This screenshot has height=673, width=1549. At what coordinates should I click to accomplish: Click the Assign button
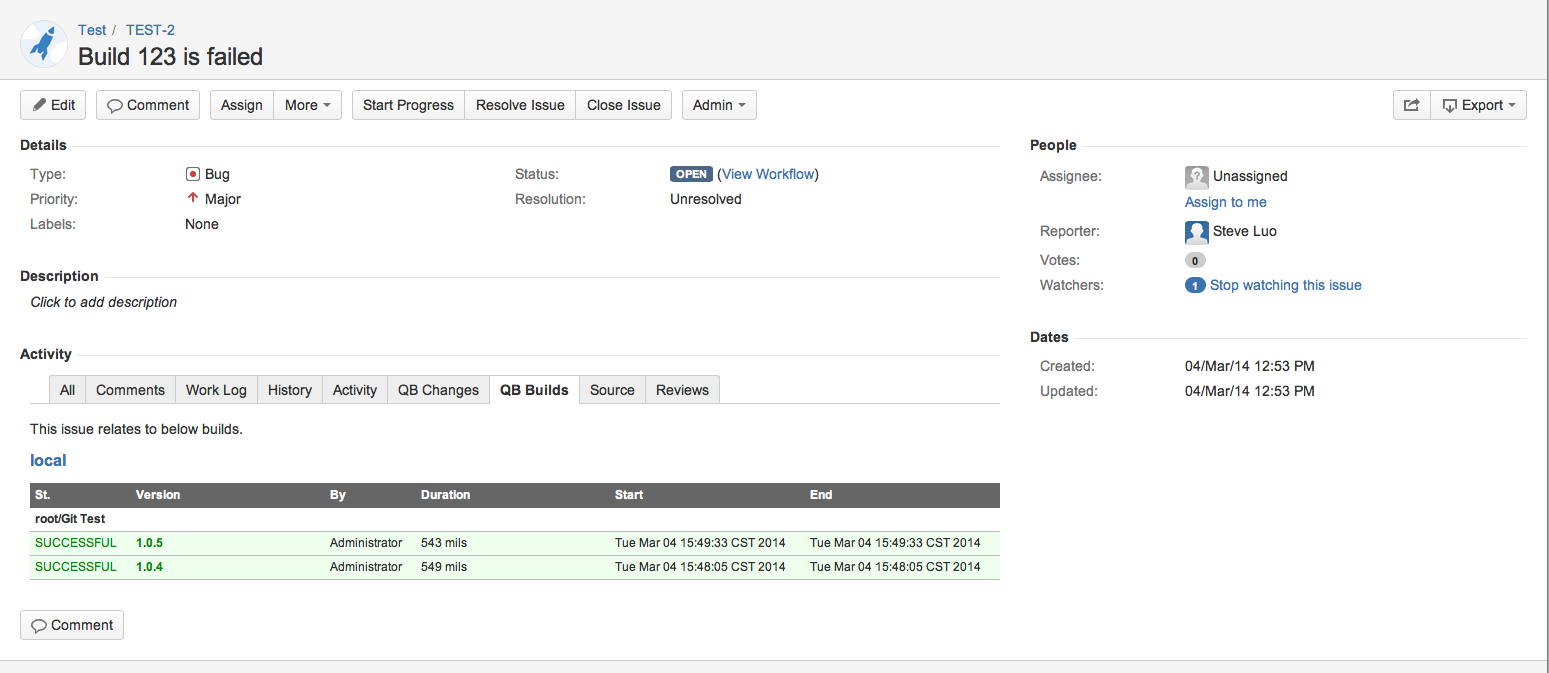pyautogui.click(x=241, y=105)
